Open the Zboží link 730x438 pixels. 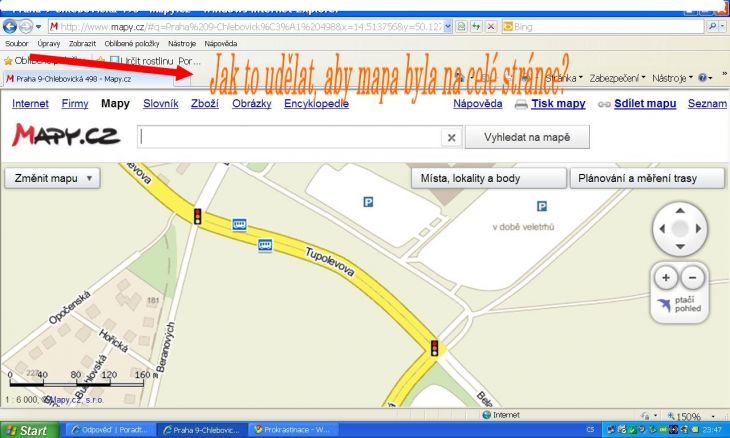(x=205, y=103)
